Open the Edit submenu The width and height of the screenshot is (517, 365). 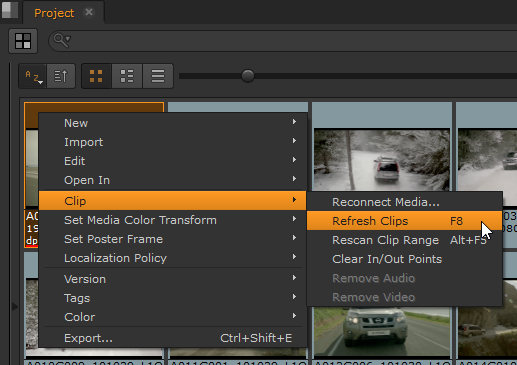tap(173, 161)
